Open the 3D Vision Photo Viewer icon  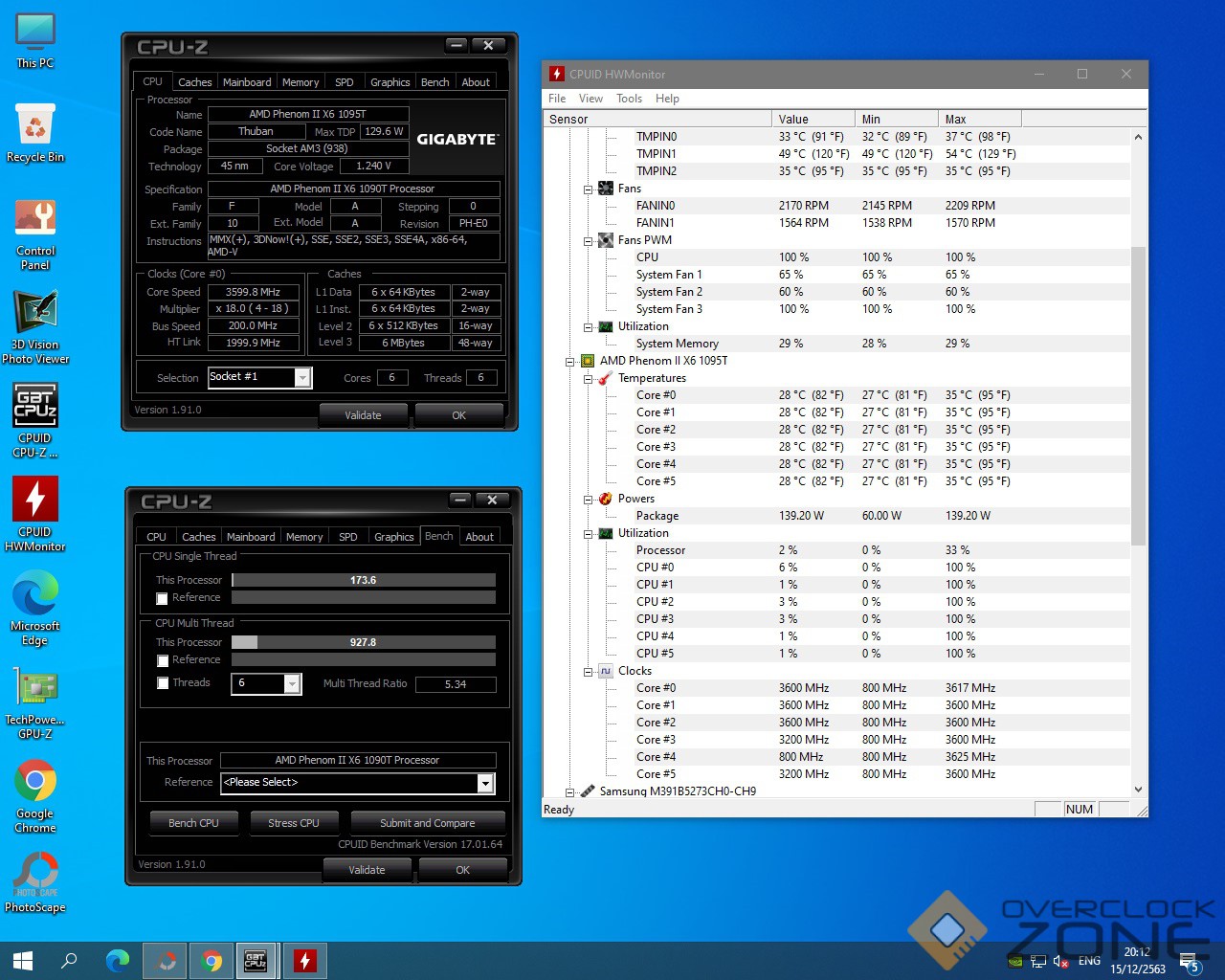(x=35, y=312)
